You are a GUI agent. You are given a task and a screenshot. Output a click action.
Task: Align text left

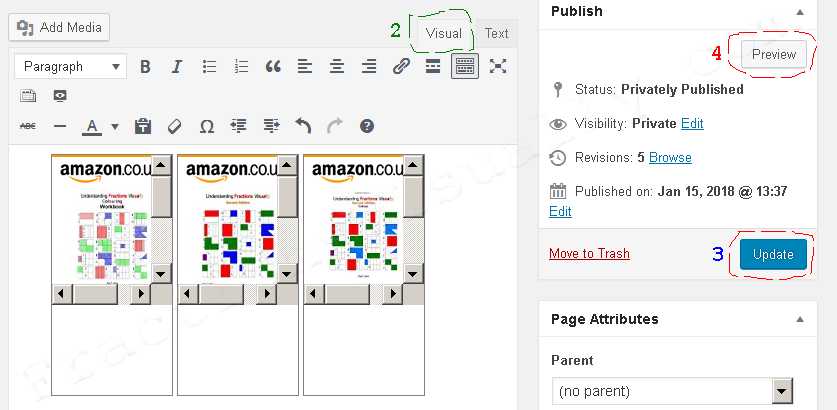click(x=305, y=67)
